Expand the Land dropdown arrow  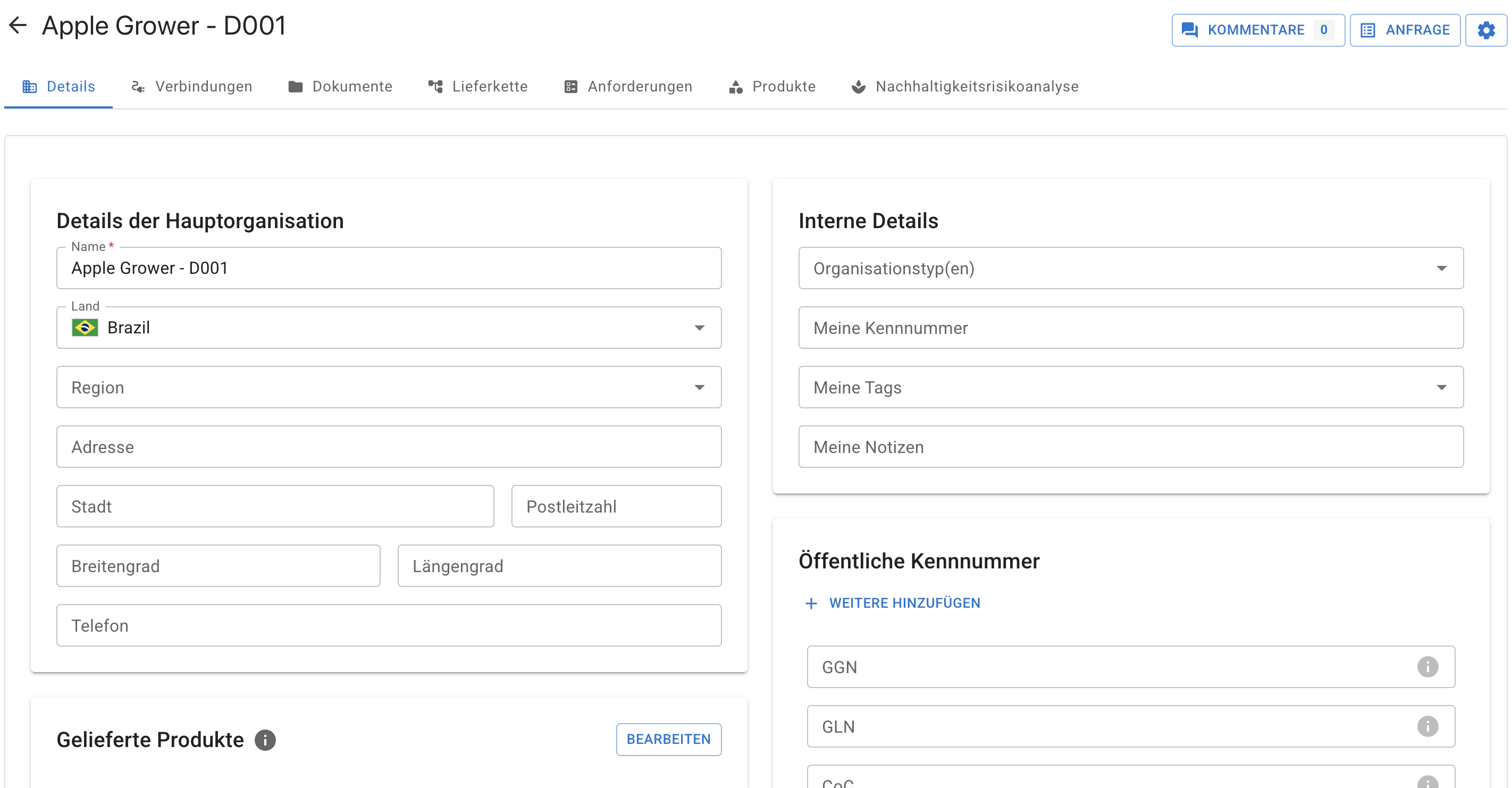699,328
